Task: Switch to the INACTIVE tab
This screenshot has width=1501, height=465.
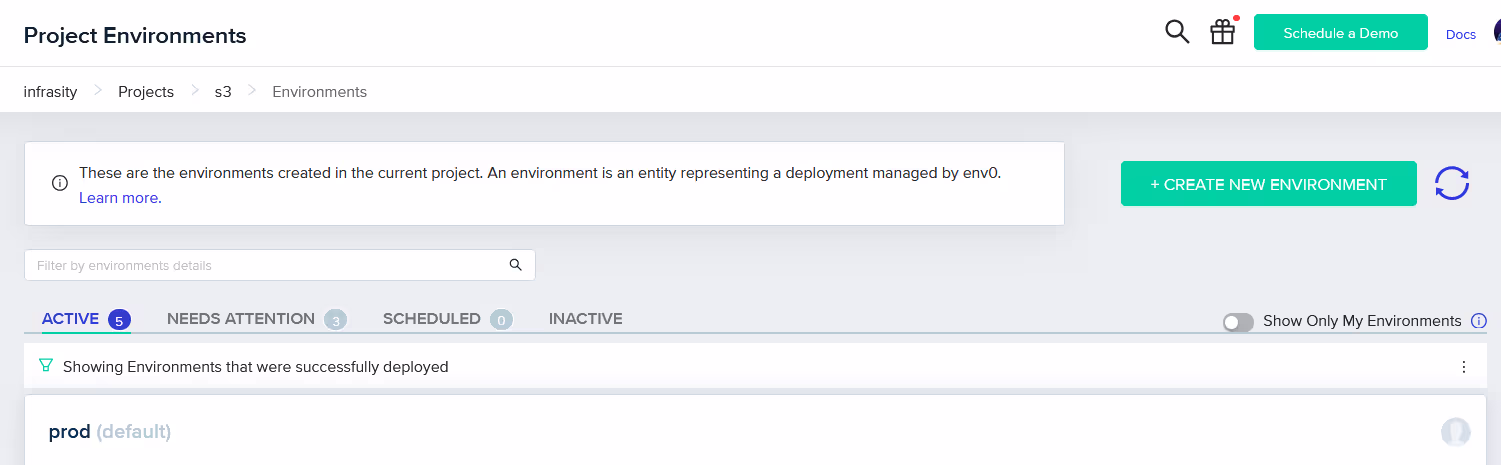Action: click(586, 319)
